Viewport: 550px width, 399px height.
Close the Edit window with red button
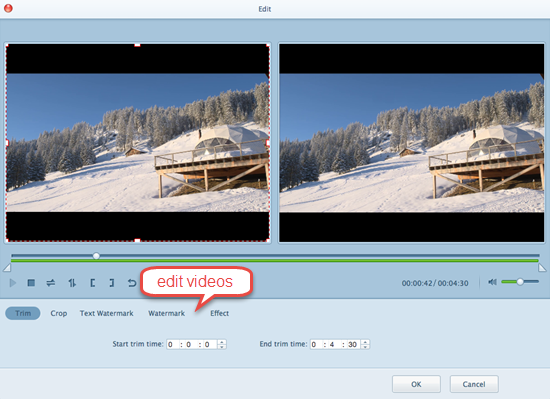pyautogui.click(x=8, y=8)
